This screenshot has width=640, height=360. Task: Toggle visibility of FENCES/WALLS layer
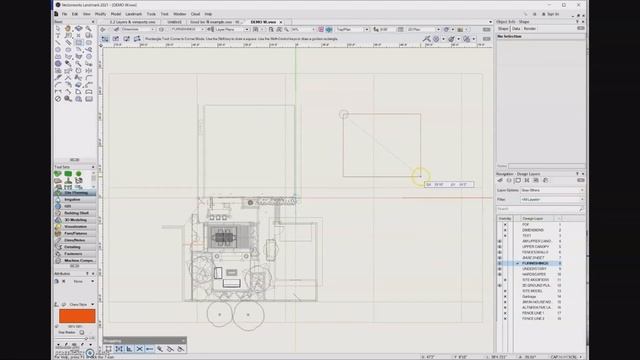click(x=500, y=252)
